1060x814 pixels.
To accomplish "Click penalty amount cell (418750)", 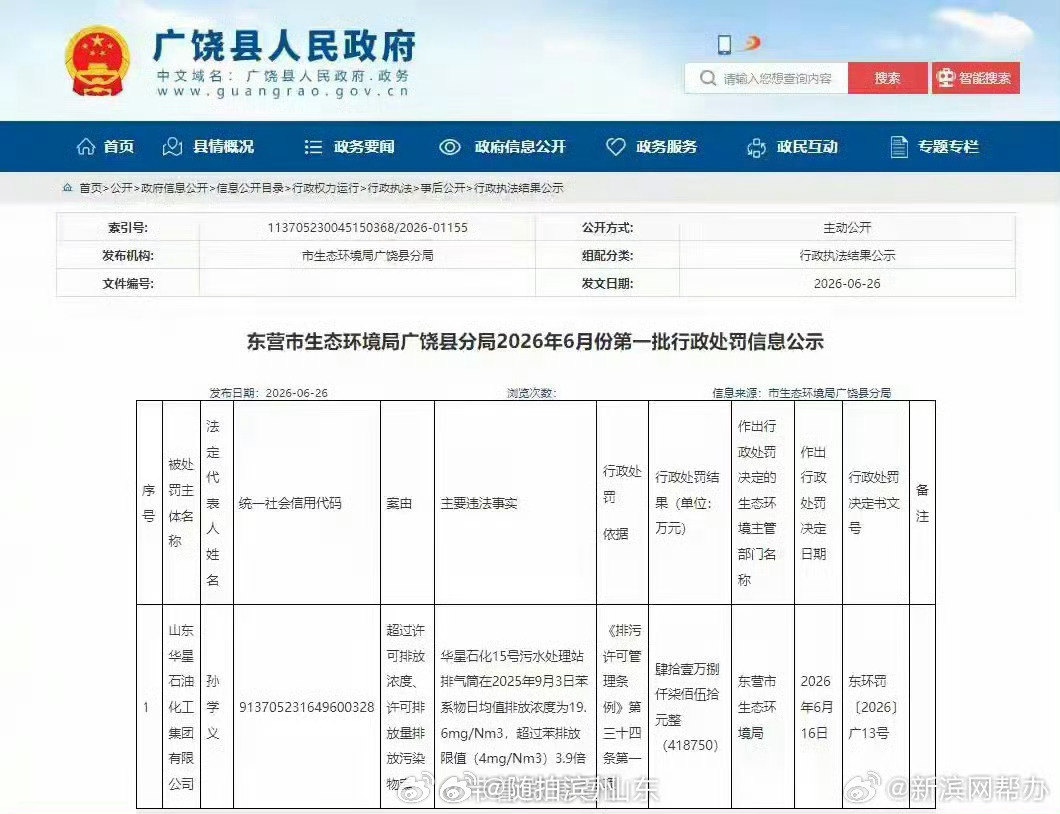I will click(688, 707).
